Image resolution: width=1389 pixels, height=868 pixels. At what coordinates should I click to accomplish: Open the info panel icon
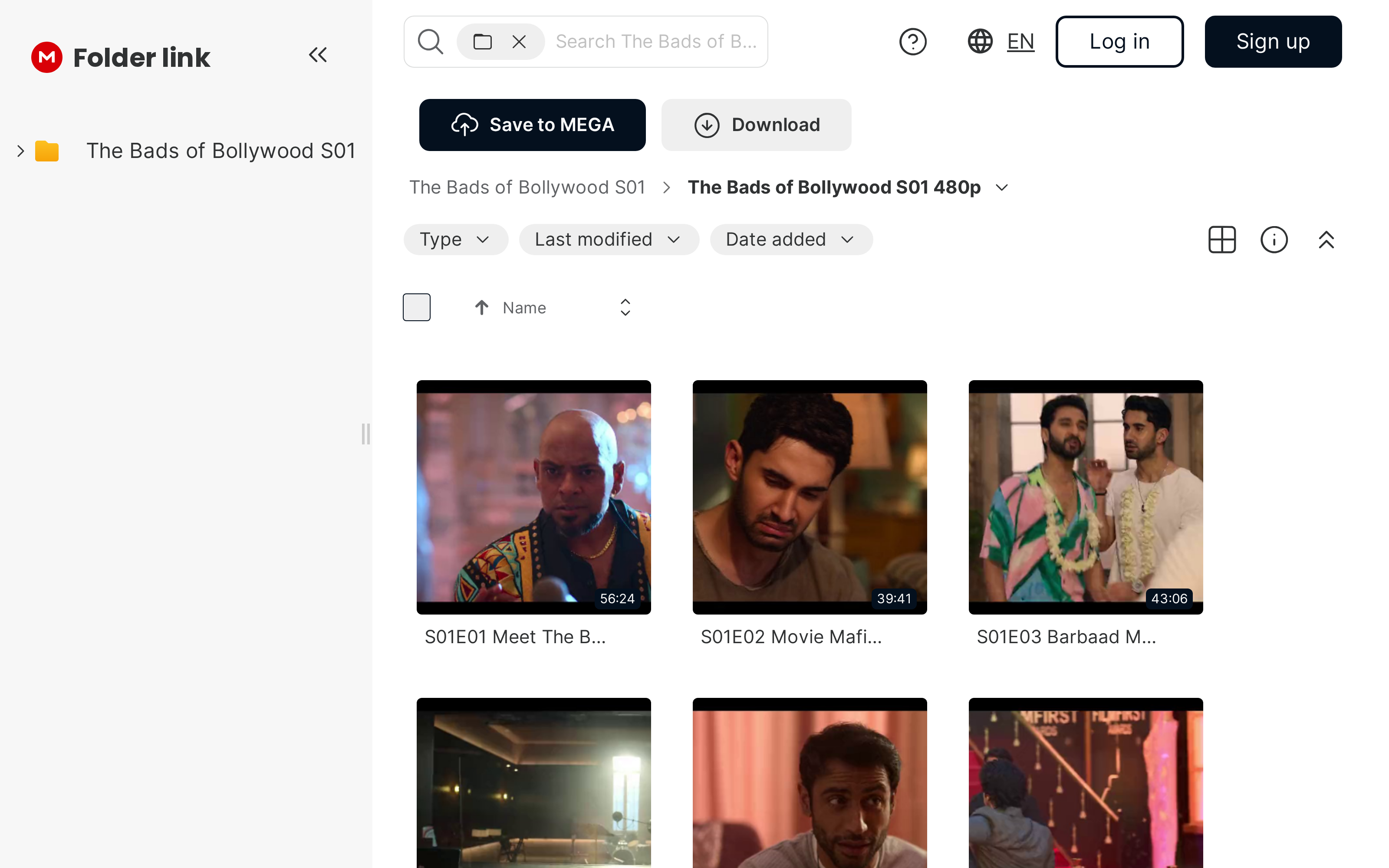point(1274,240)
